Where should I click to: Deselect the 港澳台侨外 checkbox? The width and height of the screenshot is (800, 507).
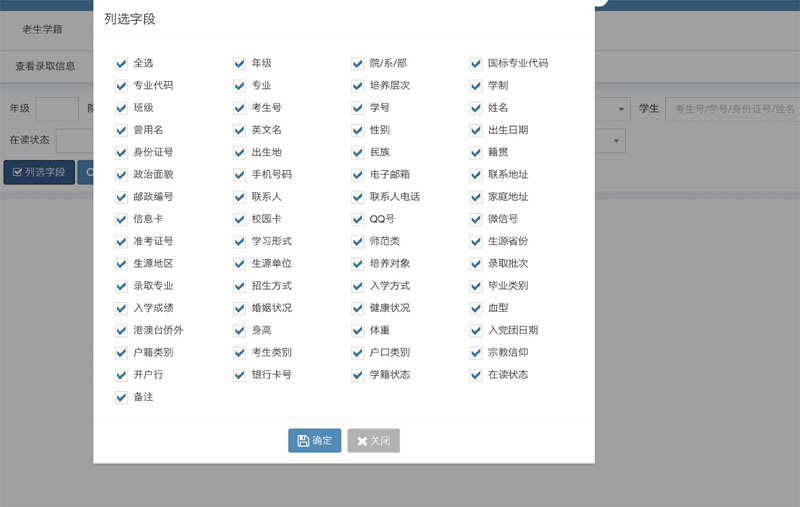tap(121, 330)
